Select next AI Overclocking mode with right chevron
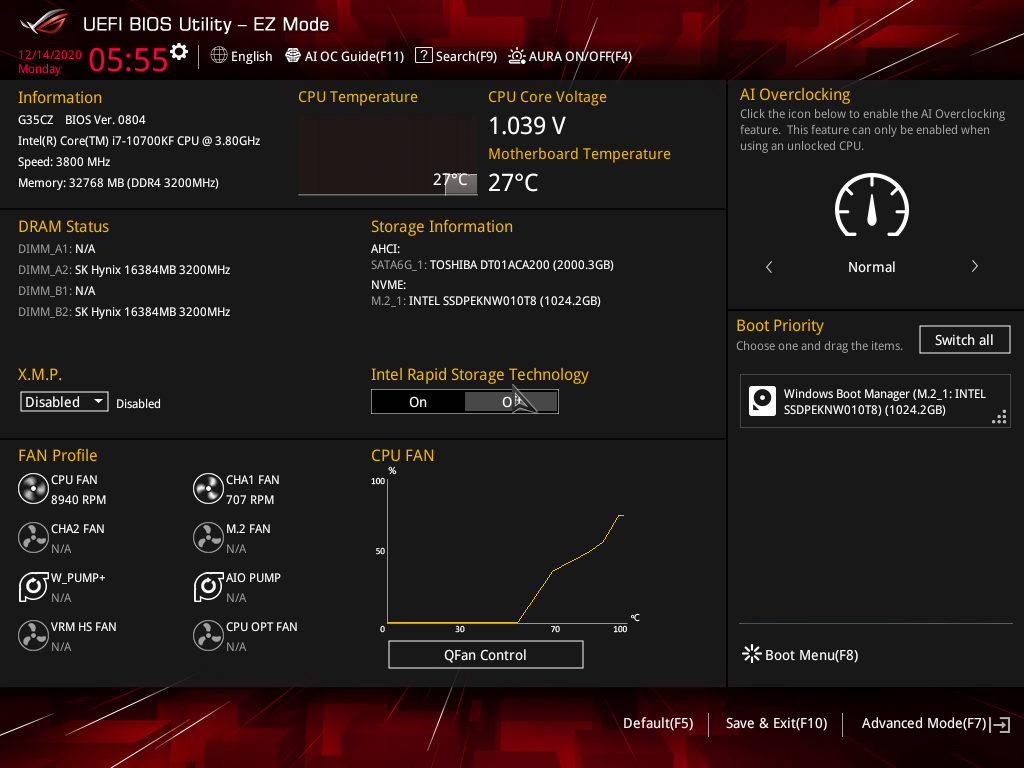This screenshot has height=768, width=1024. [974, 267]
